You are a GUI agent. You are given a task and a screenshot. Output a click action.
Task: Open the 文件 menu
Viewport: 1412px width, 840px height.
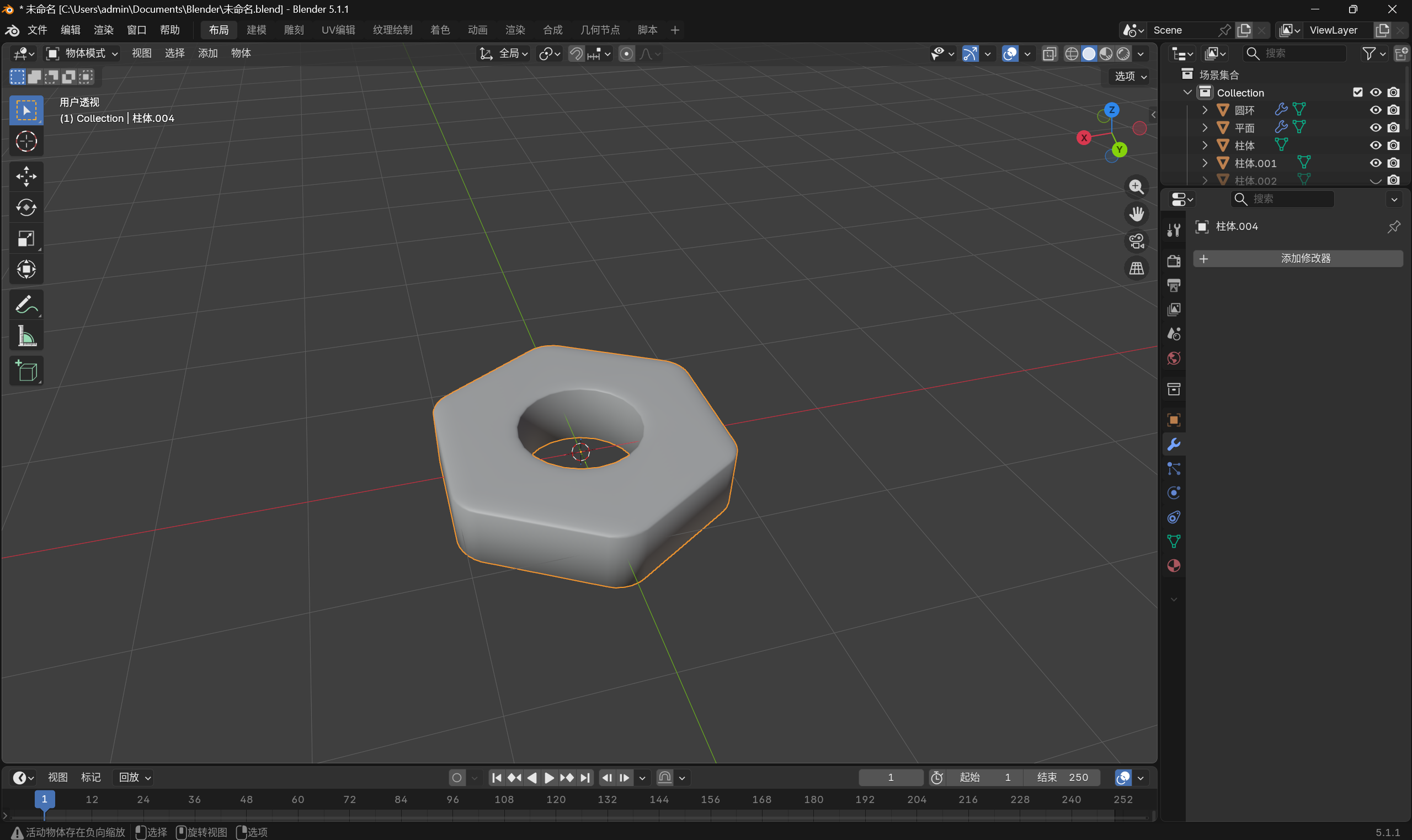(38, 30)
